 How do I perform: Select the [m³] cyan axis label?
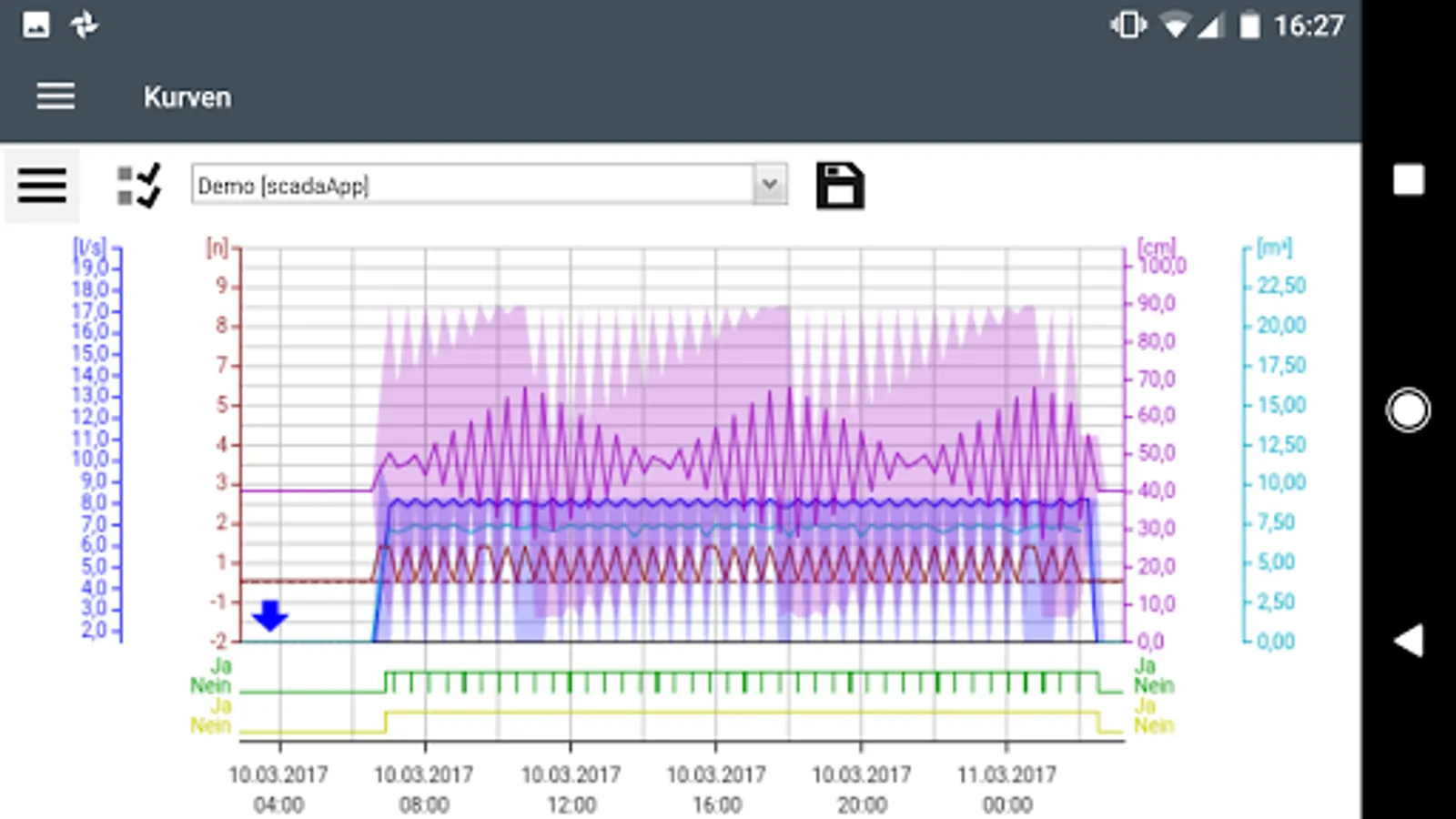(x=1274, y=247)
